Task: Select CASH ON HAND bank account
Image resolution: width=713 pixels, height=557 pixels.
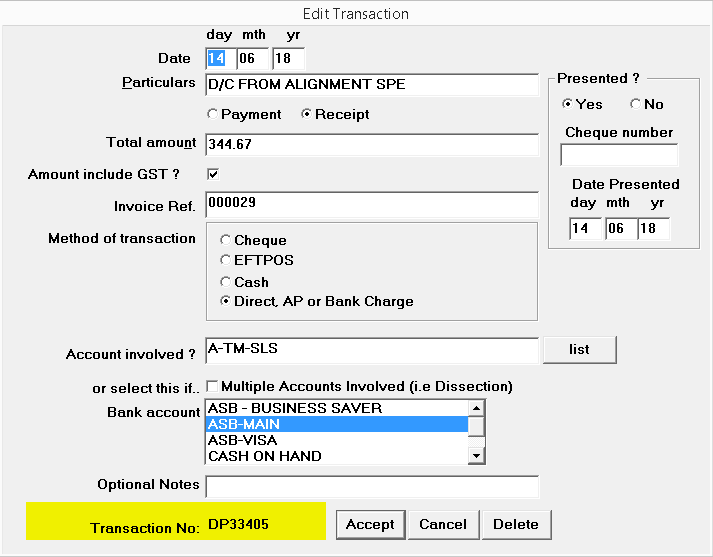Action: click(337, 456)
